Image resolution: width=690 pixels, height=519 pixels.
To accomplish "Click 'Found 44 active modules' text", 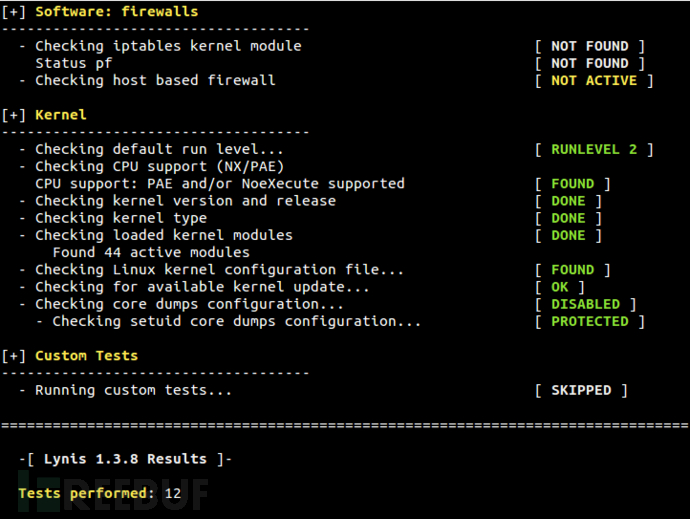I will pyautogui.click(x=150, y=252).
